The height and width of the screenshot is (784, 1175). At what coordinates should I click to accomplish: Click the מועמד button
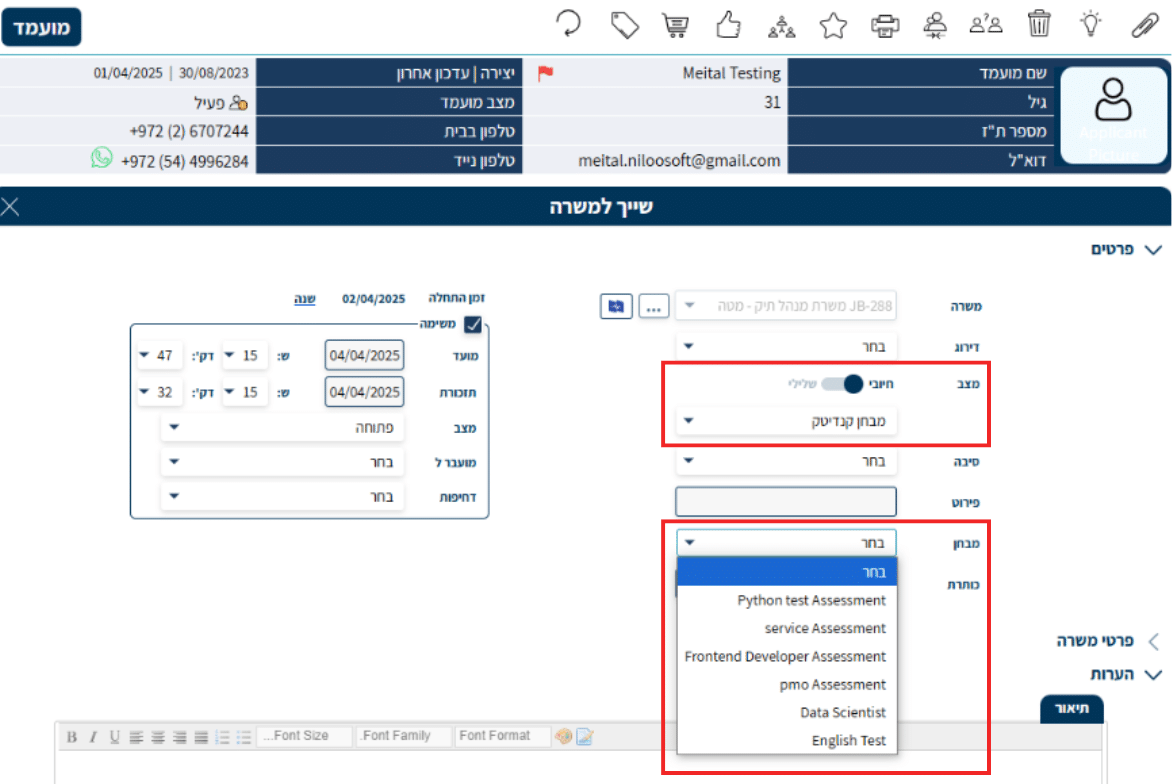point(41,28)
